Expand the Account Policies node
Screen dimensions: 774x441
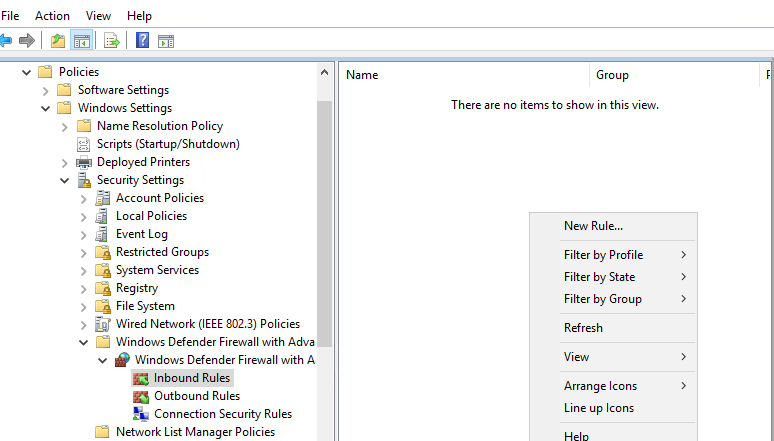[x=83, y=199]
